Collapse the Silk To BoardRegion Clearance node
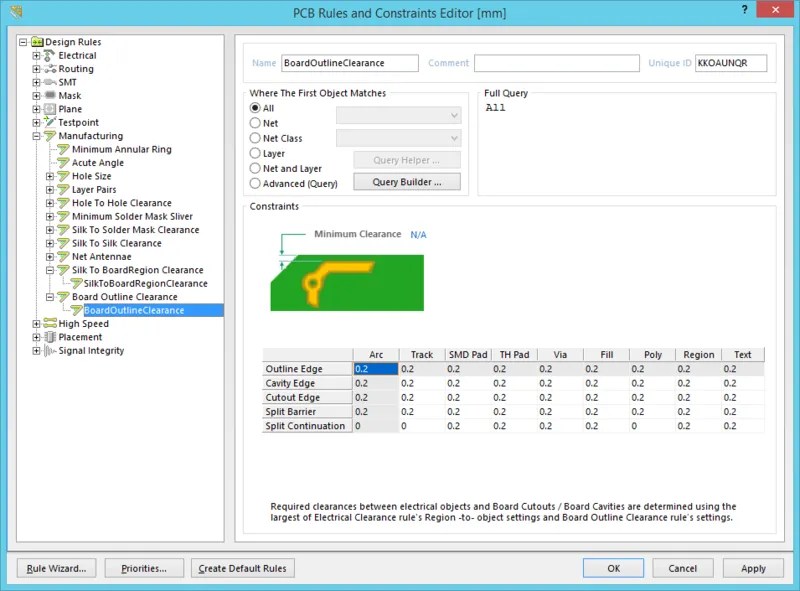This screenshot has height=591, width=800. click(50, 270)
